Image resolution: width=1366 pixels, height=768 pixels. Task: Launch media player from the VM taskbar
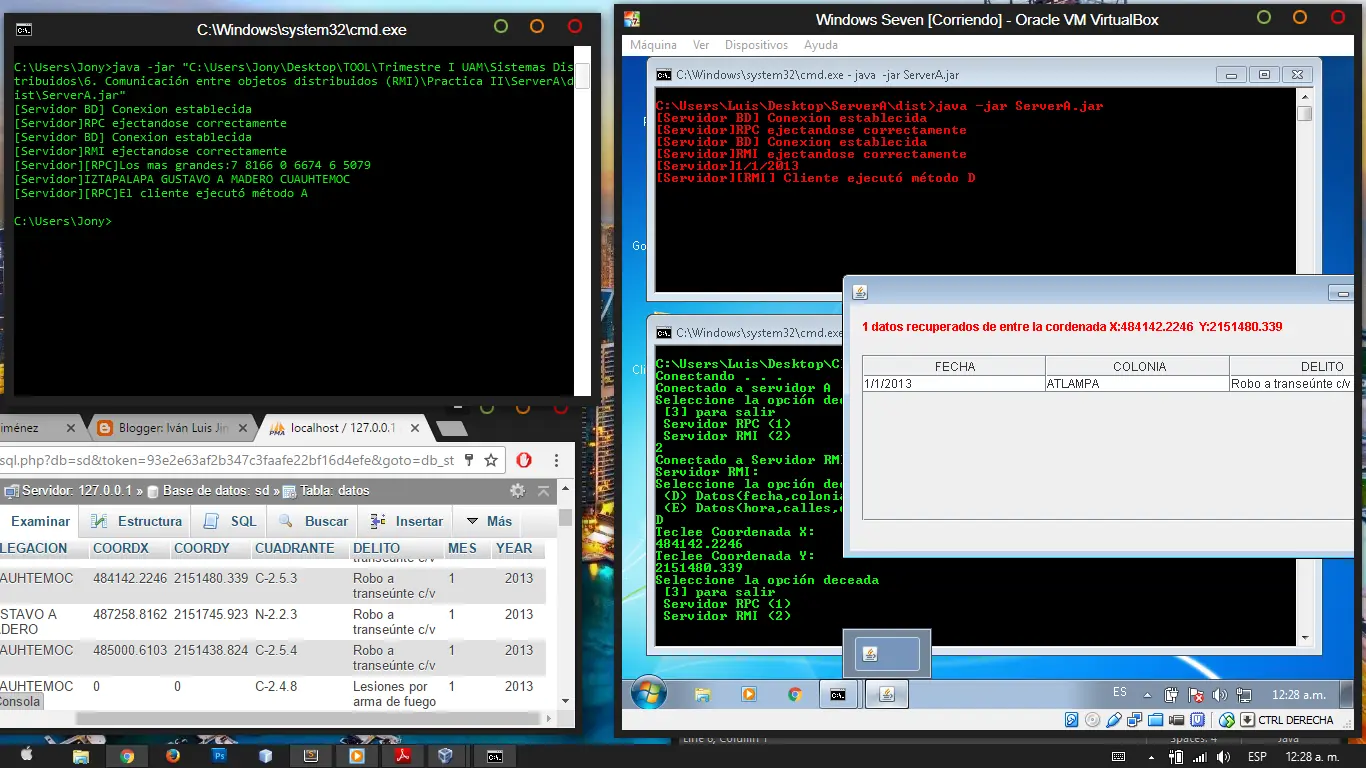748,694
